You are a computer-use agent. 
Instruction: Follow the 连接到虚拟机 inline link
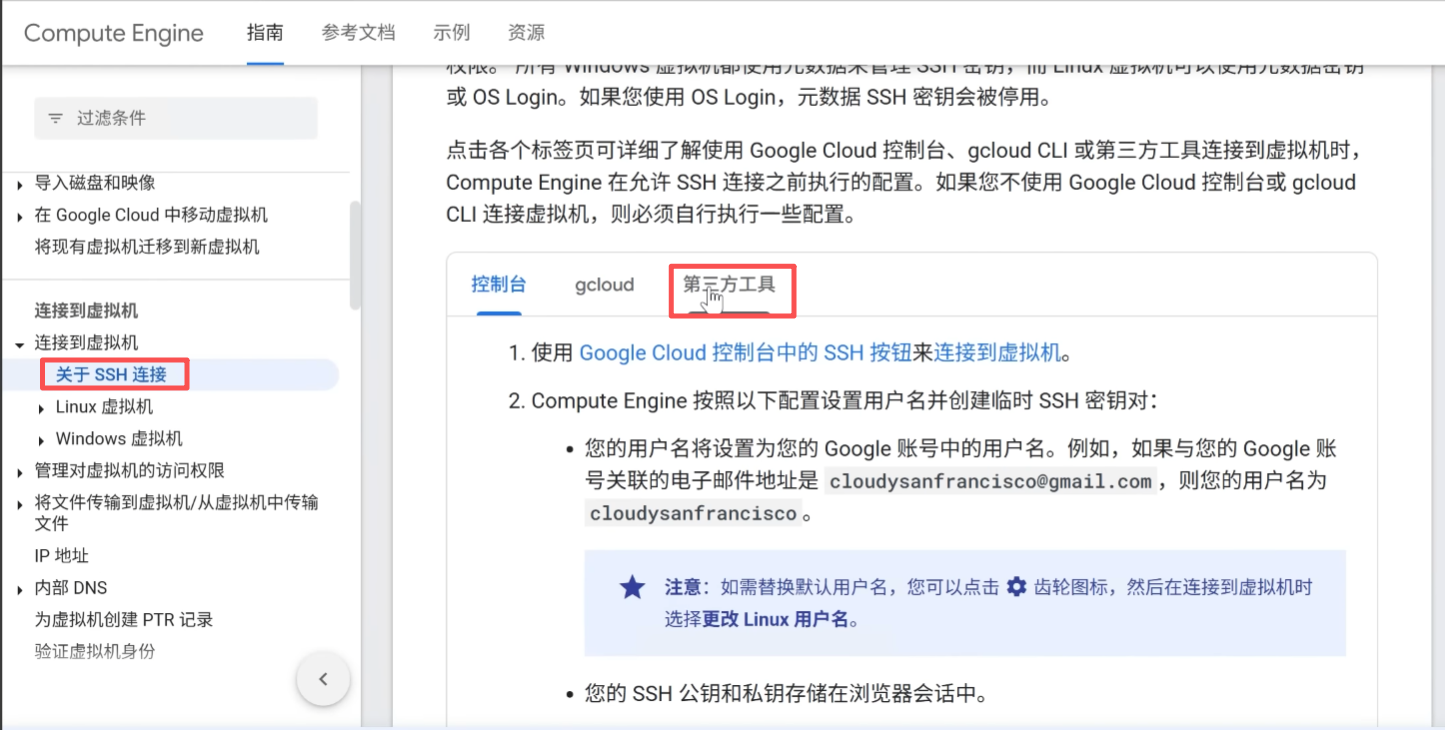click(x=996, y=353)
